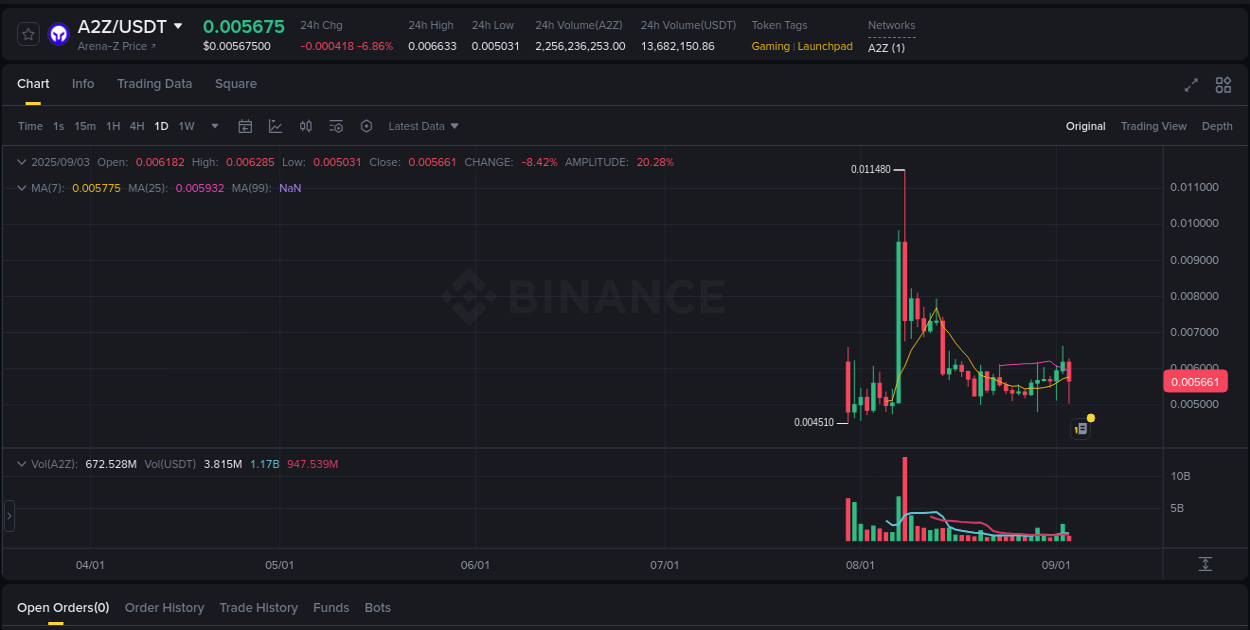Select the line chart style icon
The height and width of the screenshot is (630, 1250).
[275, 126]
